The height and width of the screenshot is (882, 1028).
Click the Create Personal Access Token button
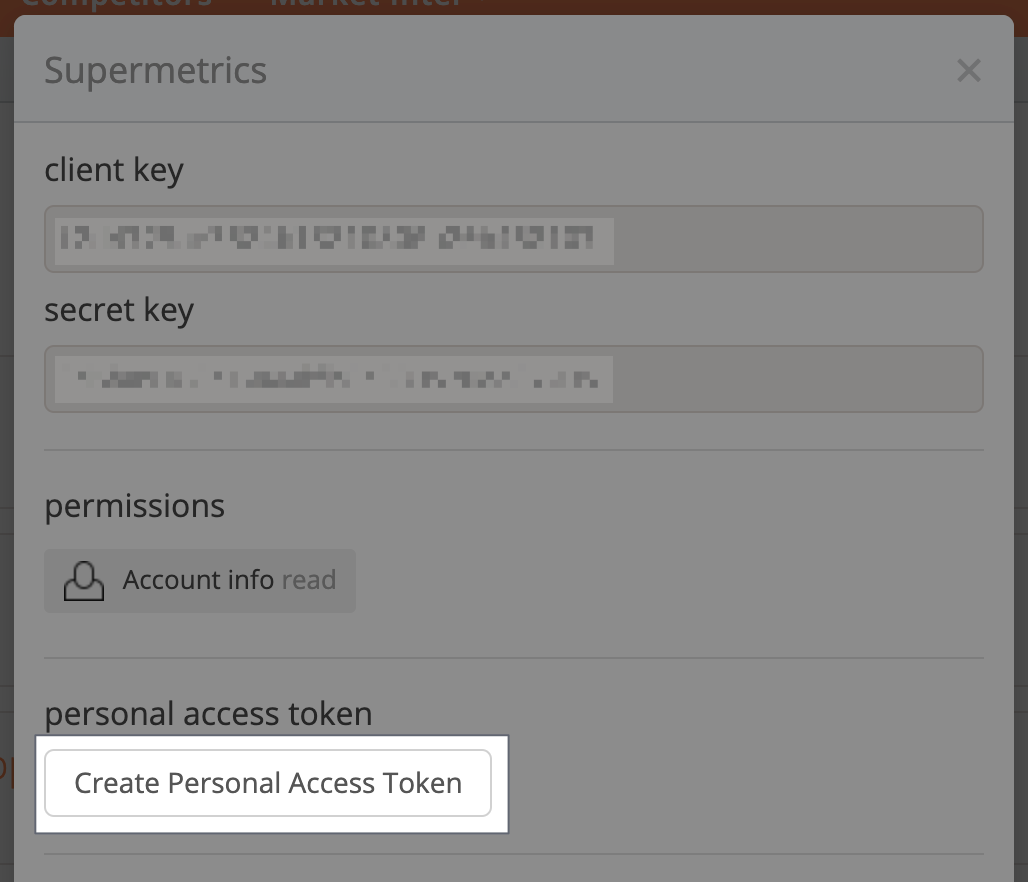tap(267, 783)
